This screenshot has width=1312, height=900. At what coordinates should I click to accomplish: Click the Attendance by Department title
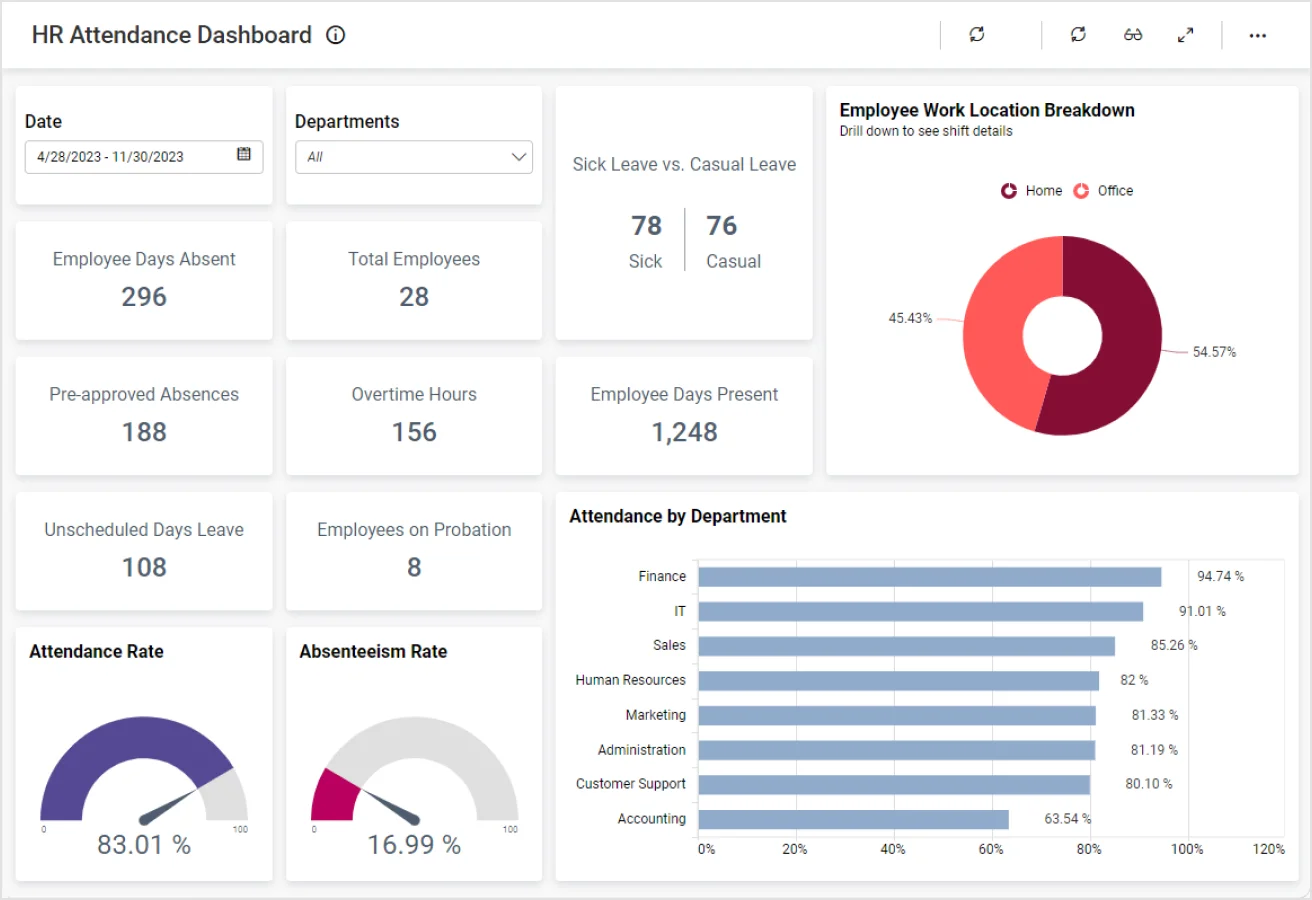pyautogui.click(x=678, y=516)
